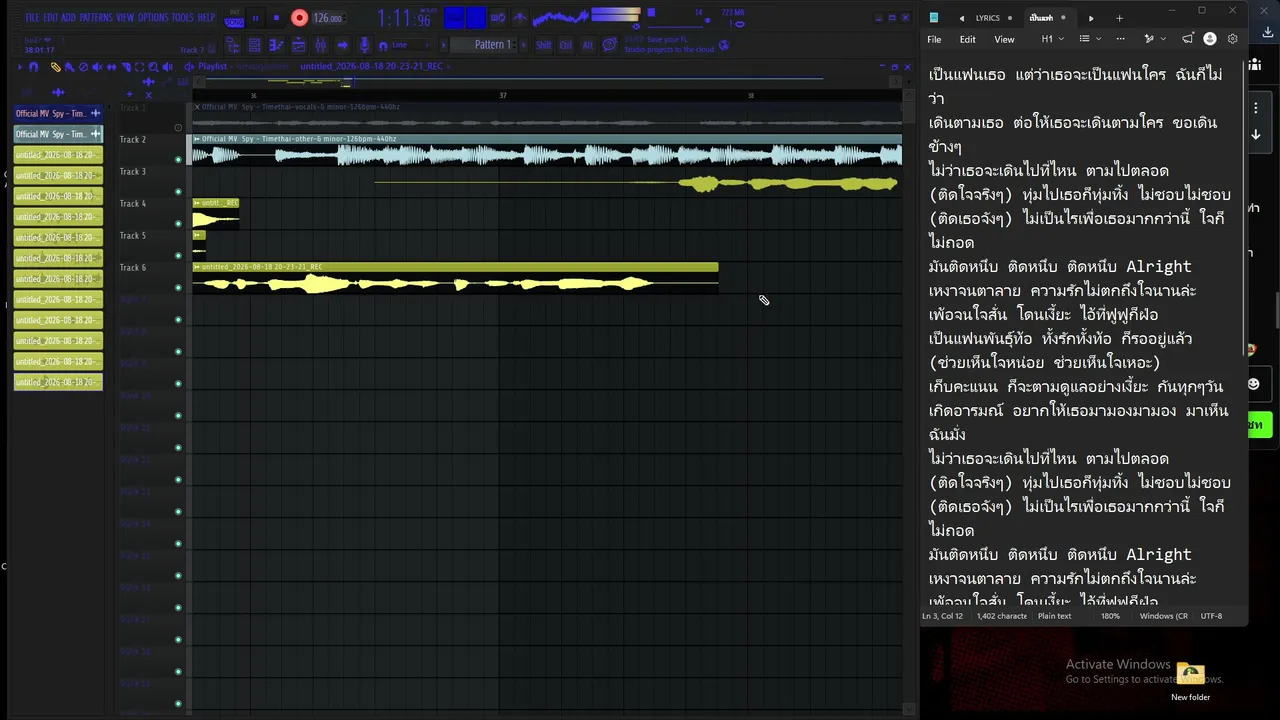This screenshot has height=720, width=1280.
Task: Select the Paint brush tool in Playlist
Action: pyautogui.click(x=69, y=67)
